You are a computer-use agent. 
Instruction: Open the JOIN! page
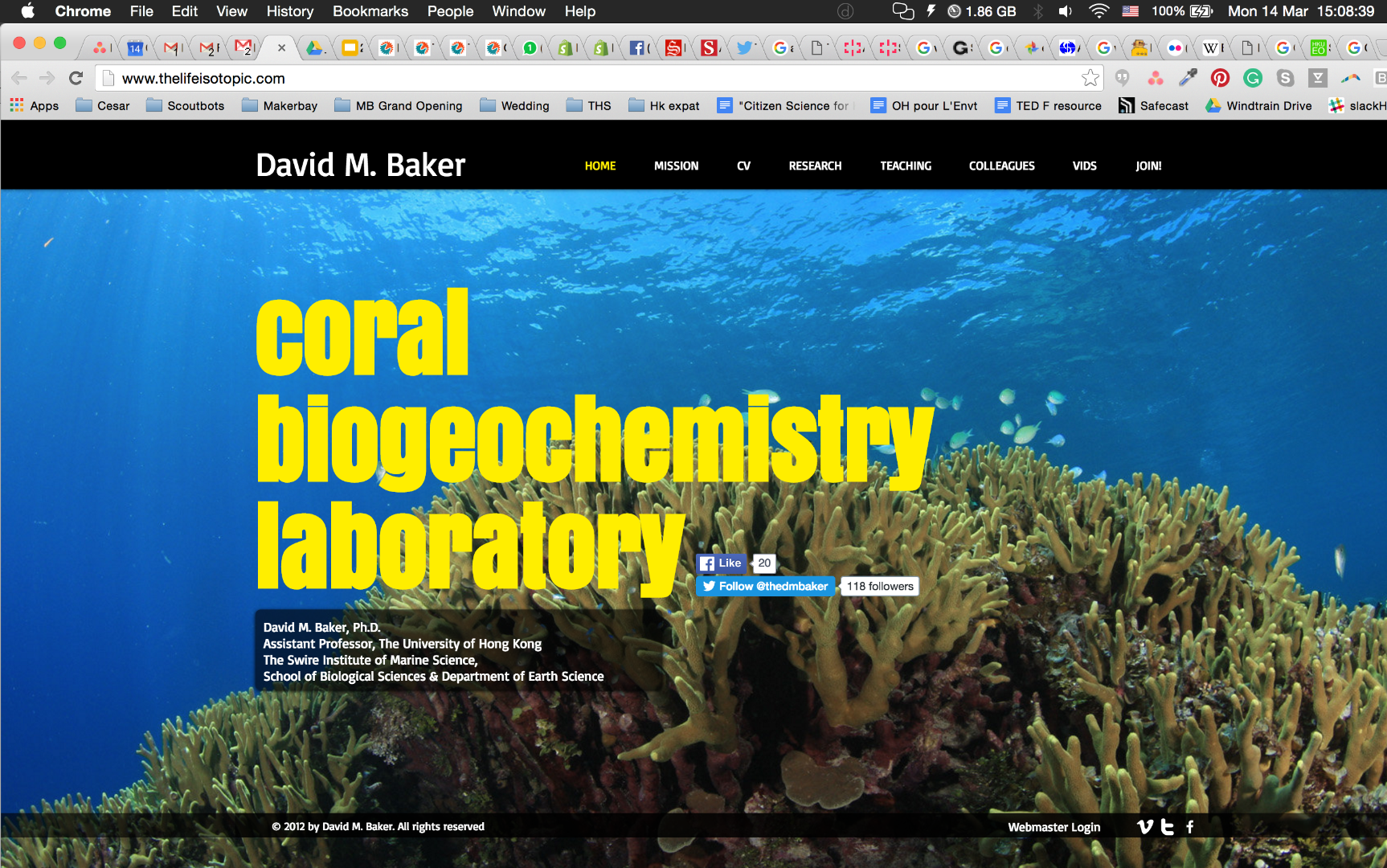tap(1148, 166)
